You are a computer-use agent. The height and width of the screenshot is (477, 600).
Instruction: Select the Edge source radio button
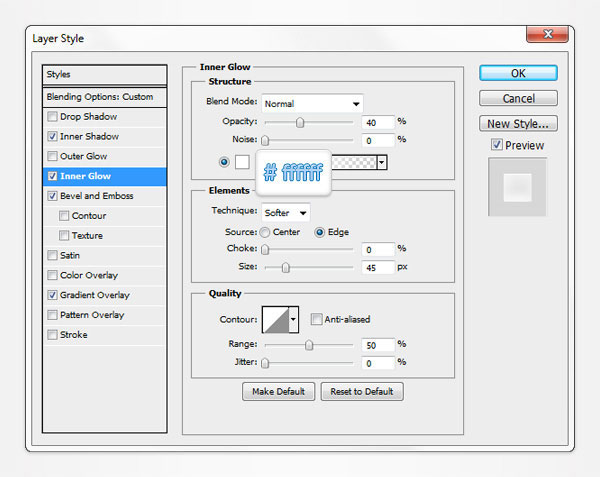(320, 232)
